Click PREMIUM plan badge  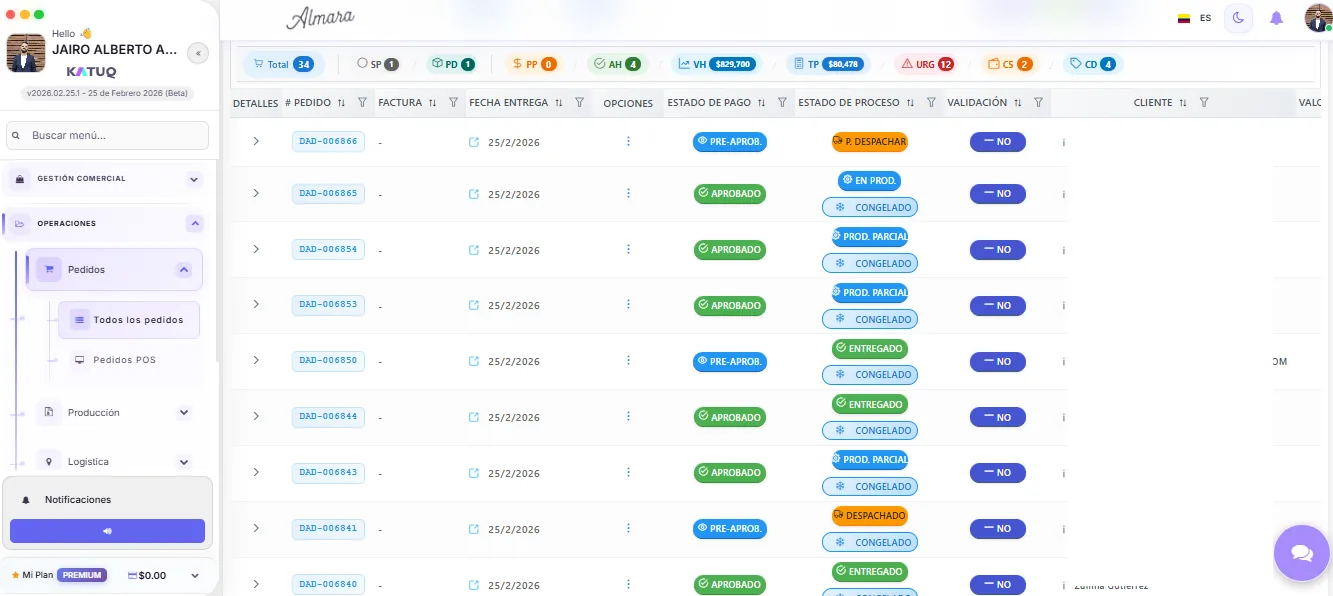[x=82, y=575]
